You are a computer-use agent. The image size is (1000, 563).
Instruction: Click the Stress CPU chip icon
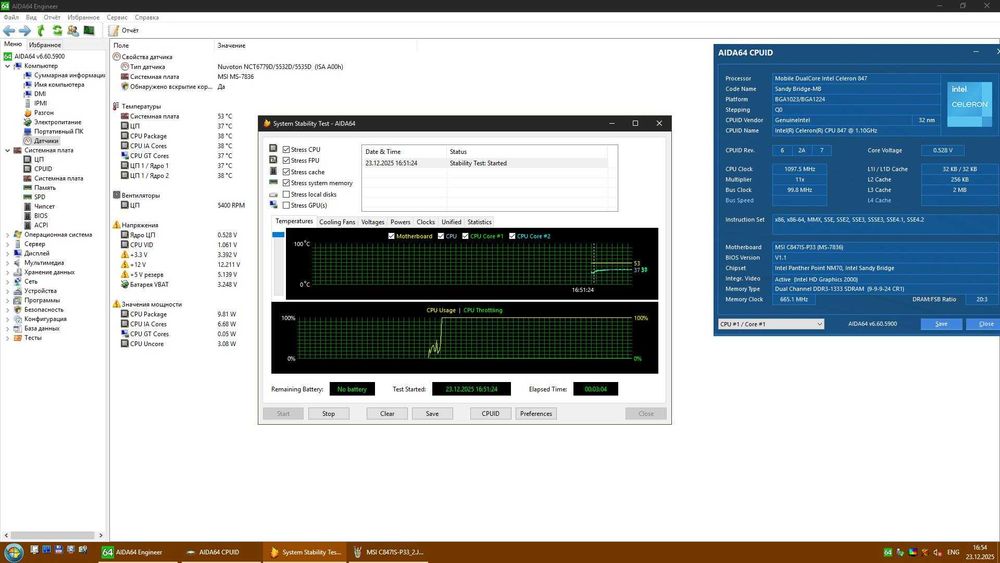pyautogui.click(x=273, y=149)
